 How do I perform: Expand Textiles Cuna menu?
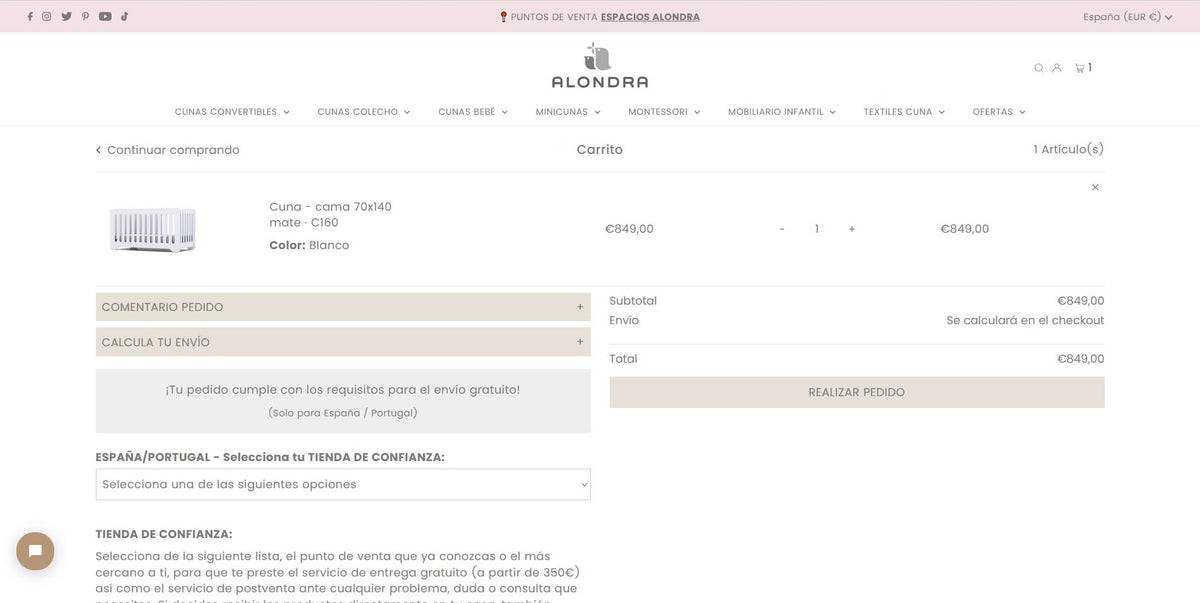904,112
